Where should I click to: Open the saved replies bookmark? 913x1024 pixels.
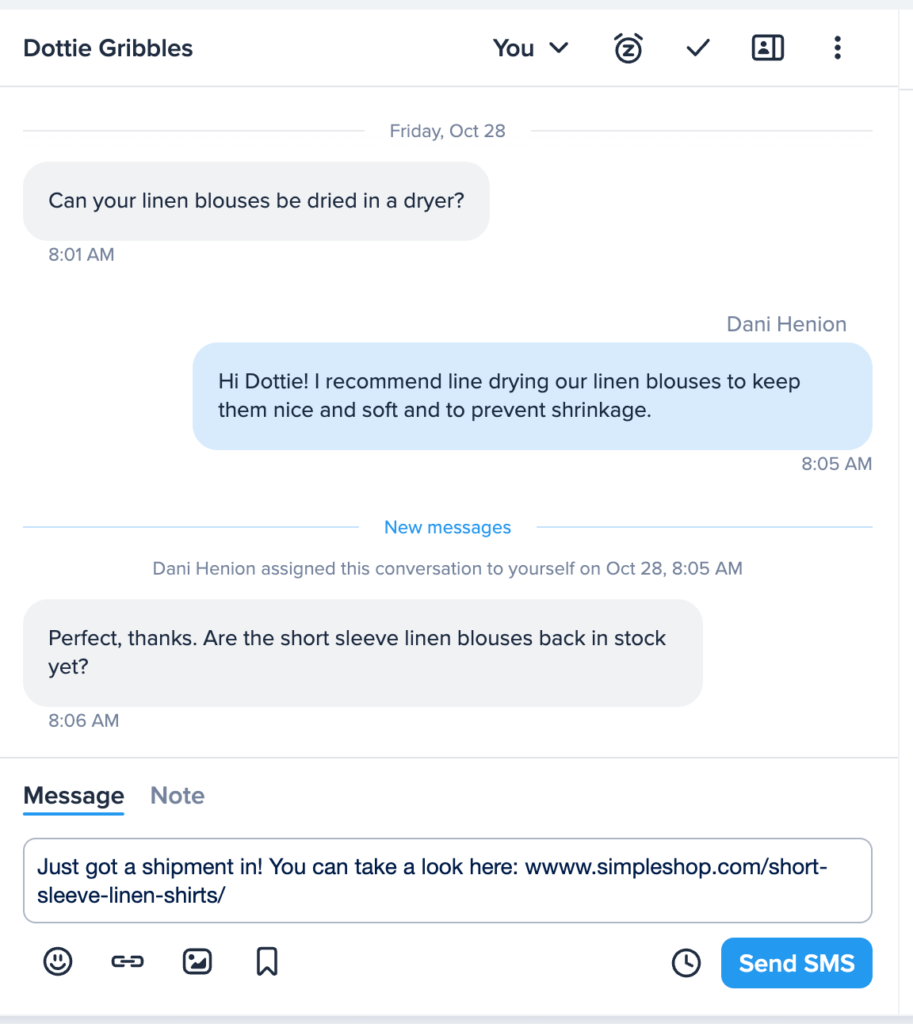pyautogui.click(x=266, y=962)
